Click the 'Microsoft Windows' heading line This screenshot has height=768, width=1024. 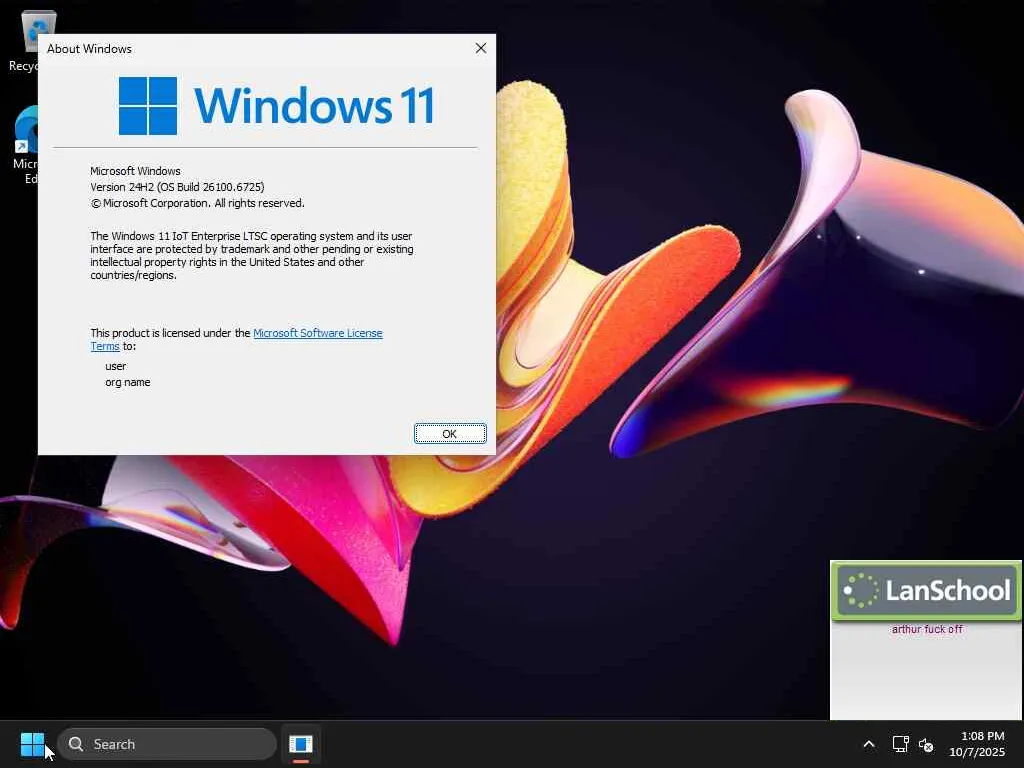tap(135, 171)
